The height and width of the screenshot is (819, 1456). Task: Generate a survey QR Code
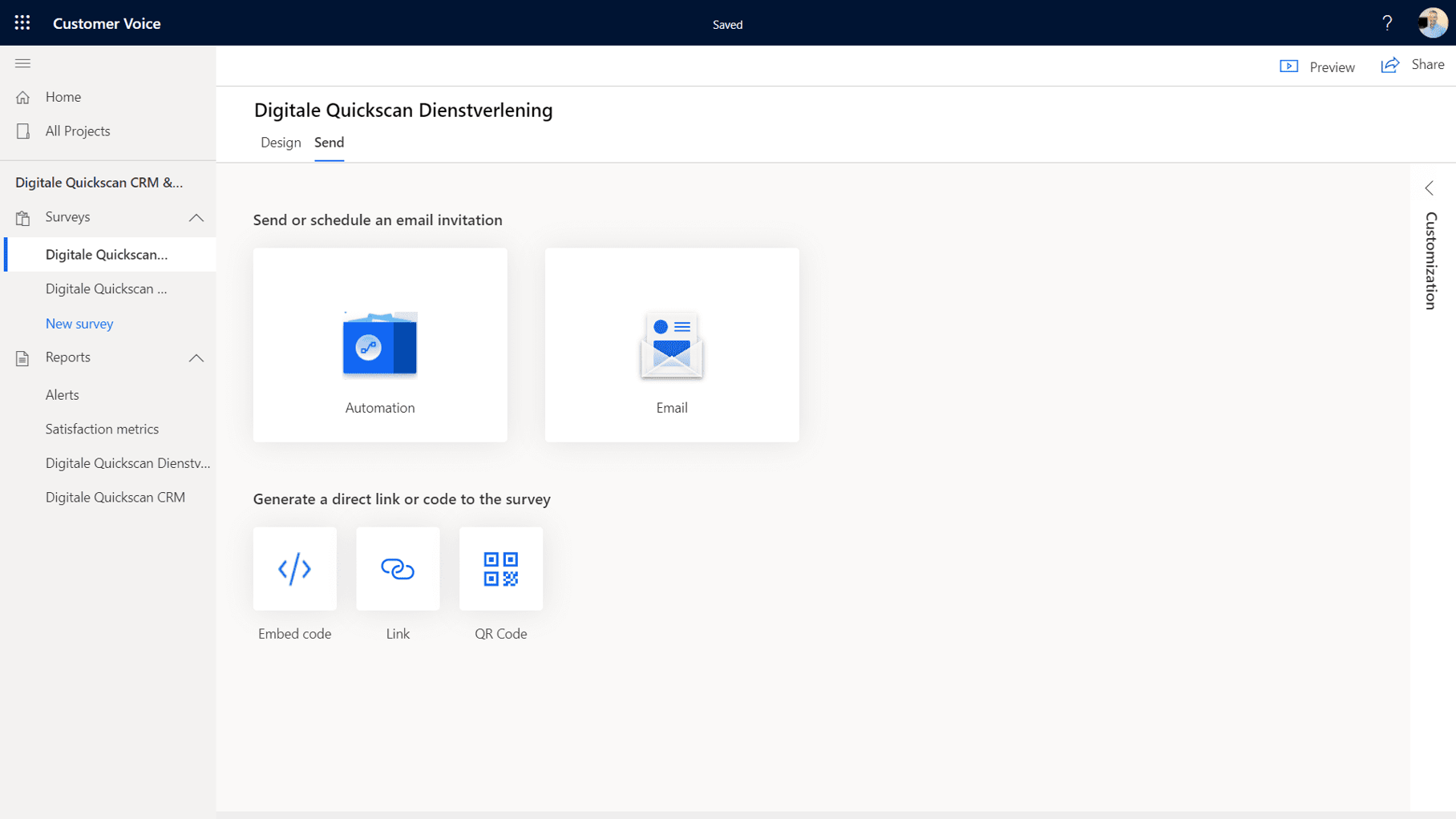tap(501, 569)
